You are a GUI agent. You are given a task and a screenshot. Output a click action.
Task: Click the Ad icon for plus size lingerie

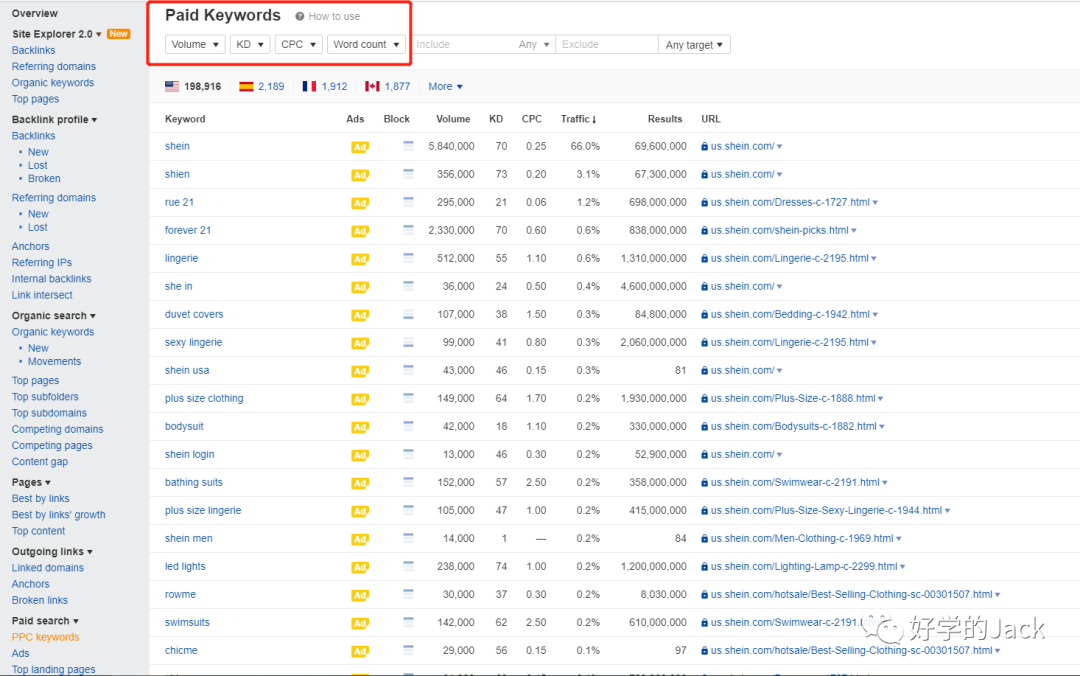click(360, 511)
